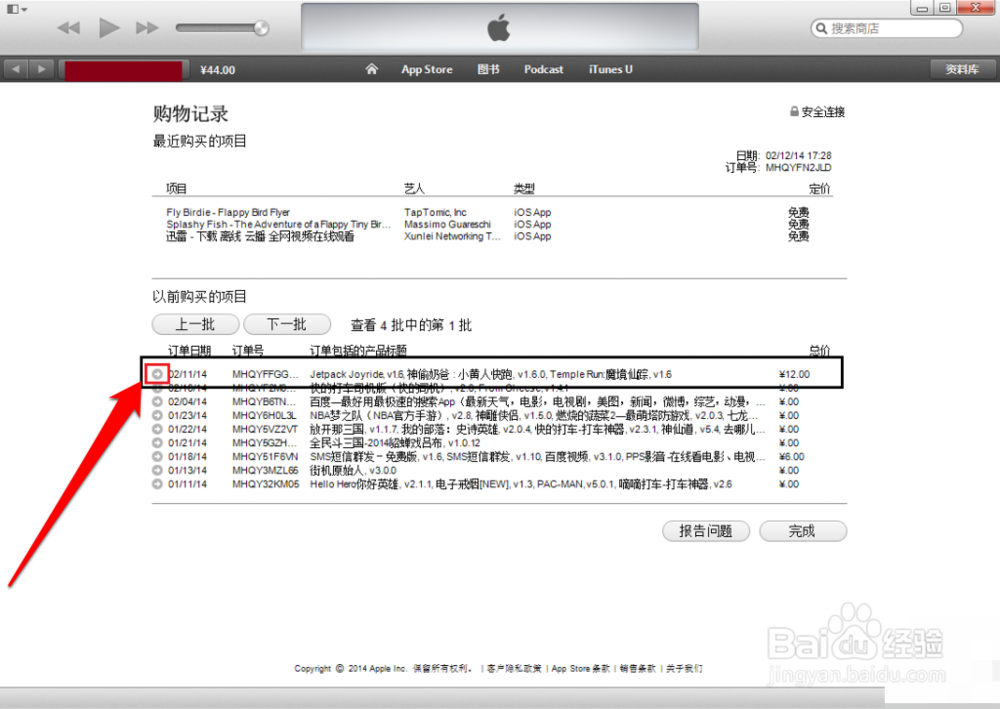
Task: Click the 完成 done button
Action: pos(802,530)
